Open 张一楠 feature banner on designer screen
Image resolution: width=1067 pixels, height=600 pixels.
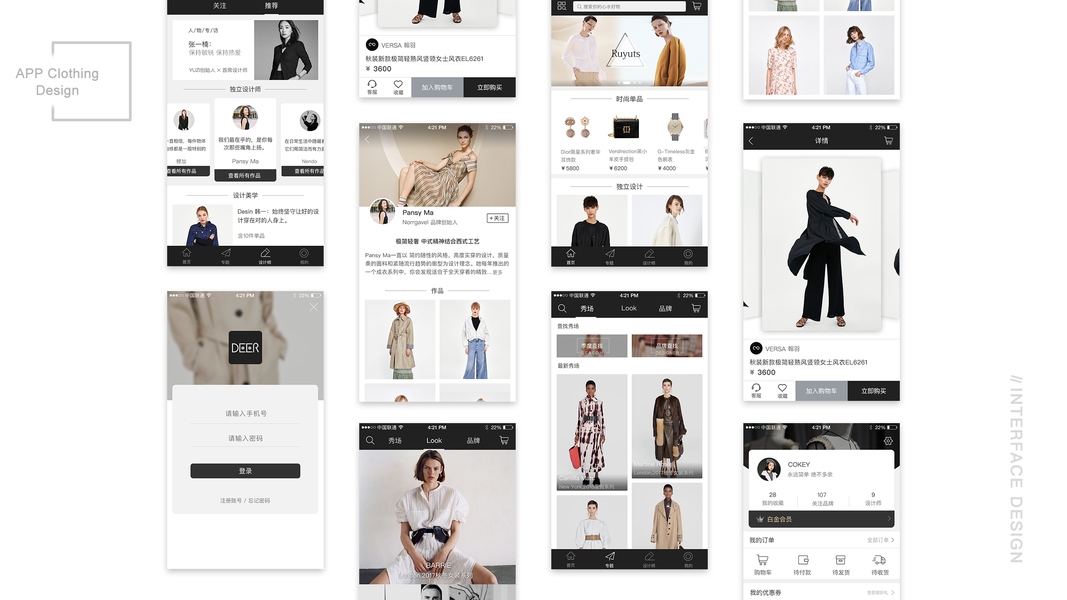pyautogui.click(x=245, y=50)
